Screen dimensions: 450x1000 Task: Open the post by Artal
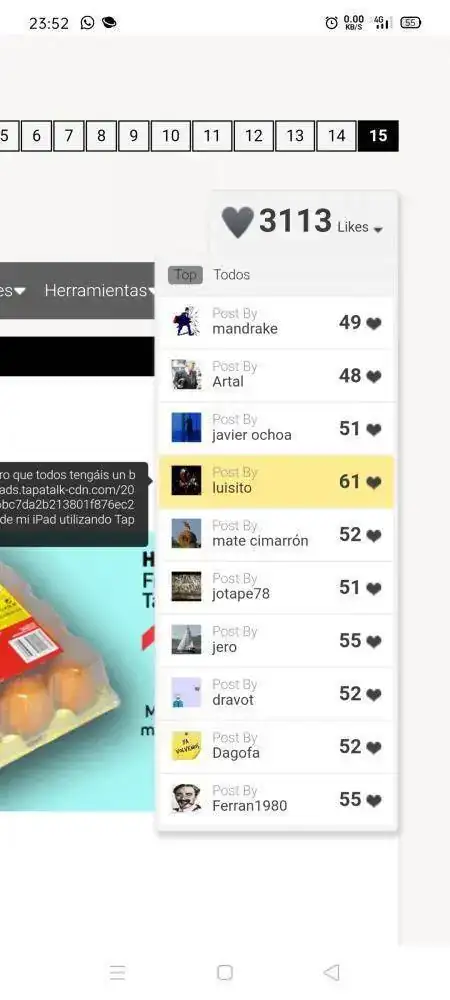(x=276, y=375)
